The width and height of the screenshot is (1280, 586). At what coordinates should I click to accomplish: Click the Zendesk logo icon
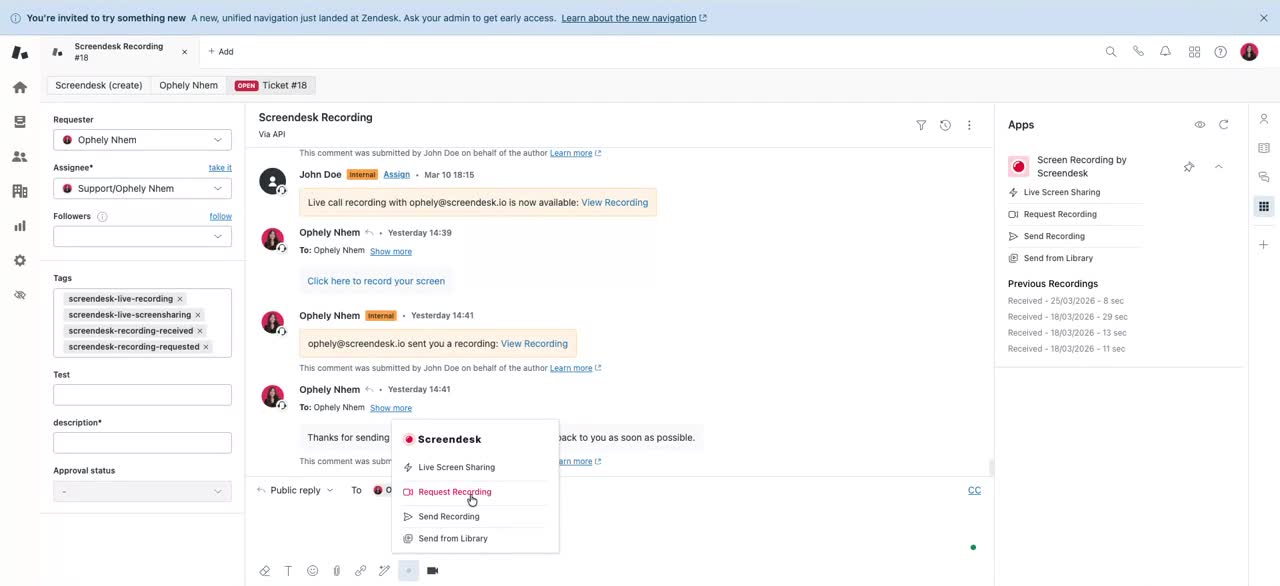(20, 52)
